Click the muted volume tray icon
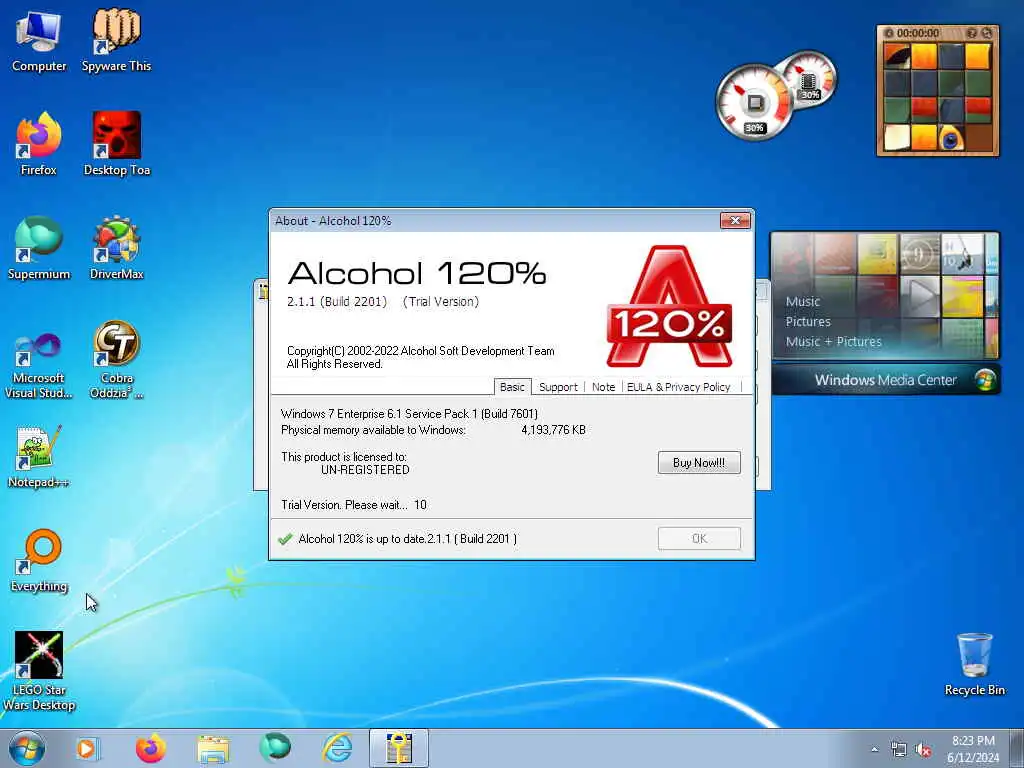The height and width of the screenshot is (768, 1024). pyautogui.click(x=923, y=750)
